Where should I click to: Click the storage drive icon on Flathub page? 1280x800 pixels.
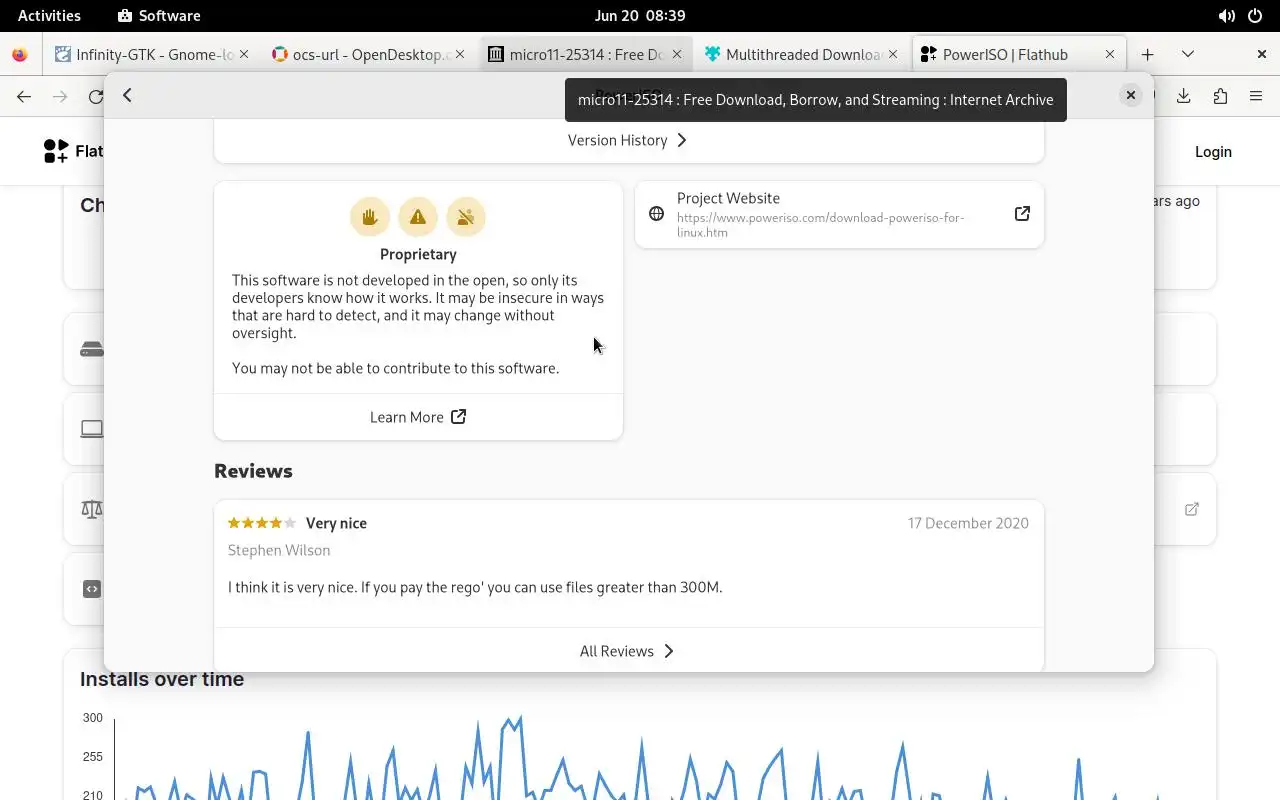[92, 349]
